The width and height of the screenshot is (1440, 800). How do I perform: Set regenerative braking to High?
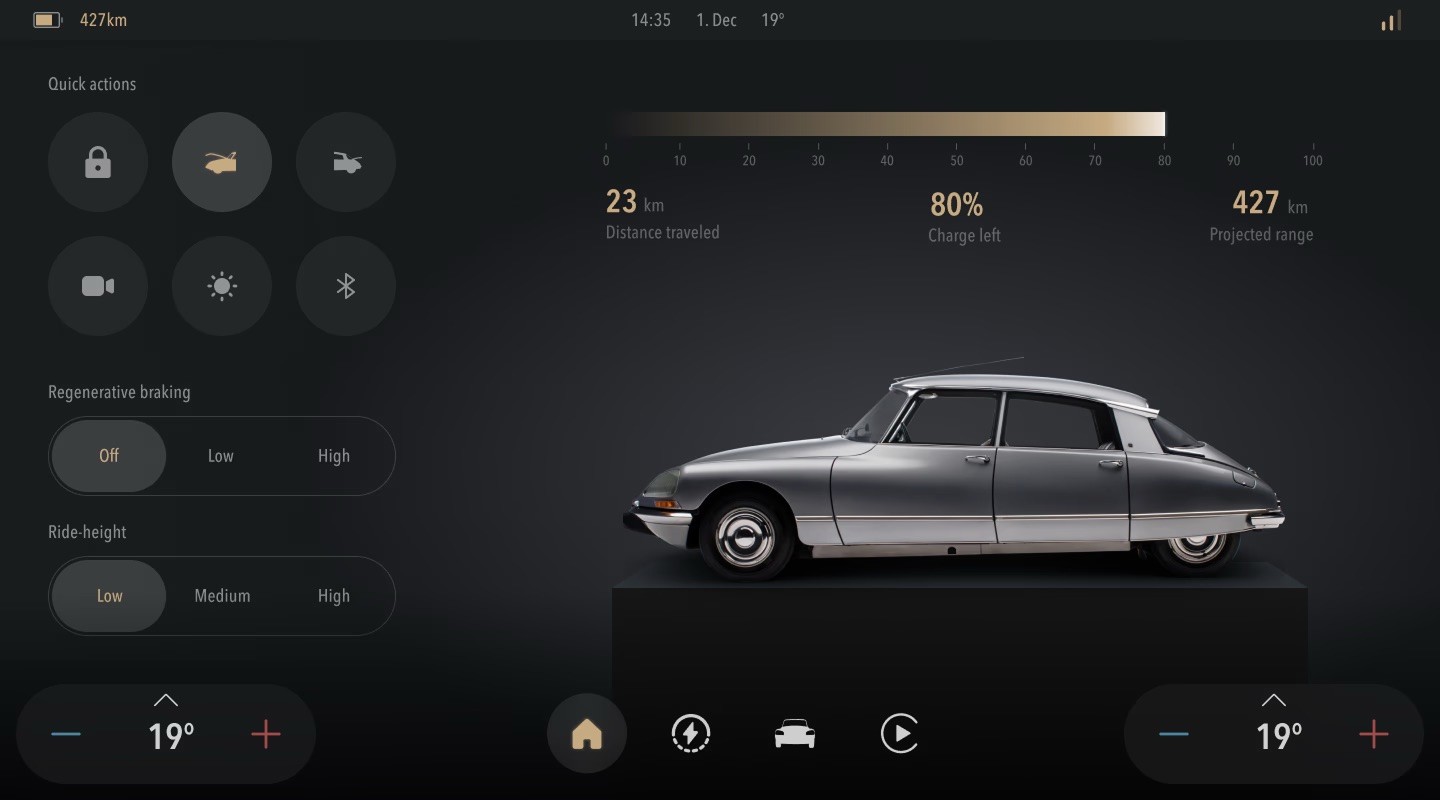click(x=334, y=456)
